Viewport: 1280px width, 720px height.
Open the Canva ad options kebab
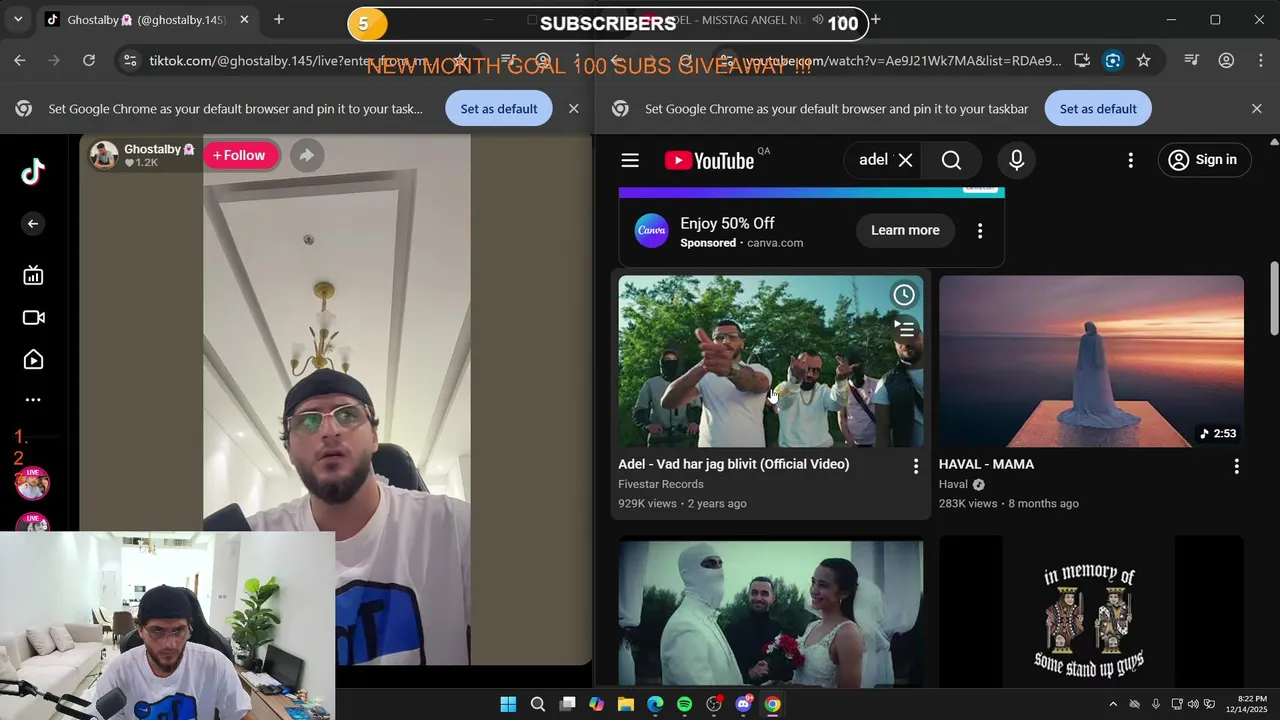point(980,231)
